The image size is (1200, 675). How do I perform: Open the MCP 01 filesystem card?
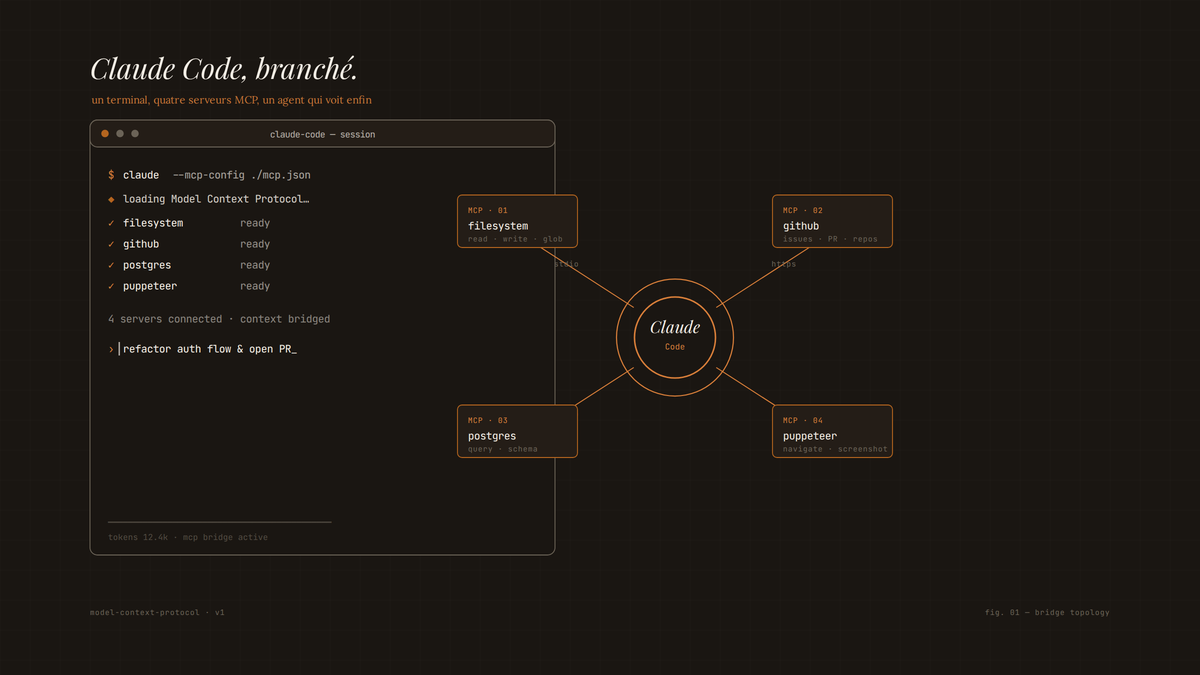(x=517, y=221)
